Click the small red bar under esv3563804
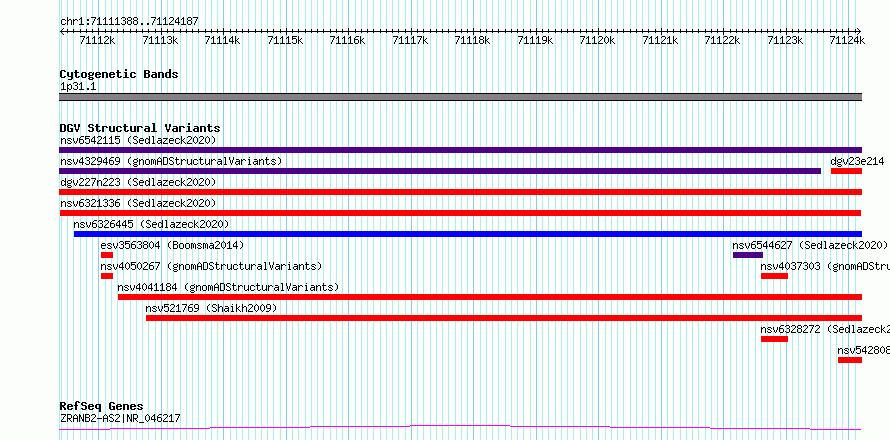Screen dimensions: 890x440 tap(107, 255)
